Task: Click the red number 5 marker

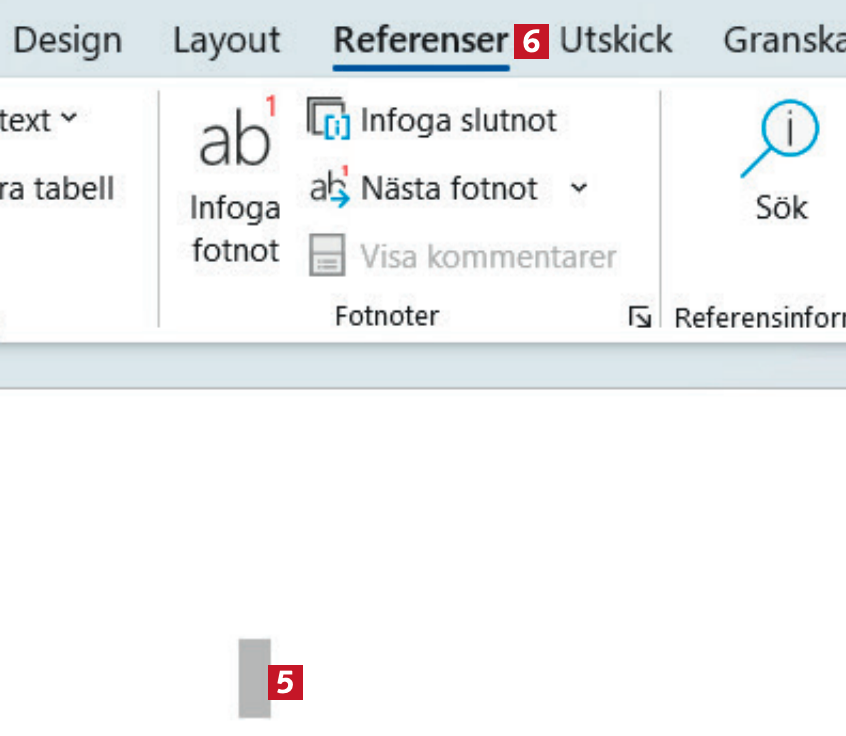Action: (285, 683)
